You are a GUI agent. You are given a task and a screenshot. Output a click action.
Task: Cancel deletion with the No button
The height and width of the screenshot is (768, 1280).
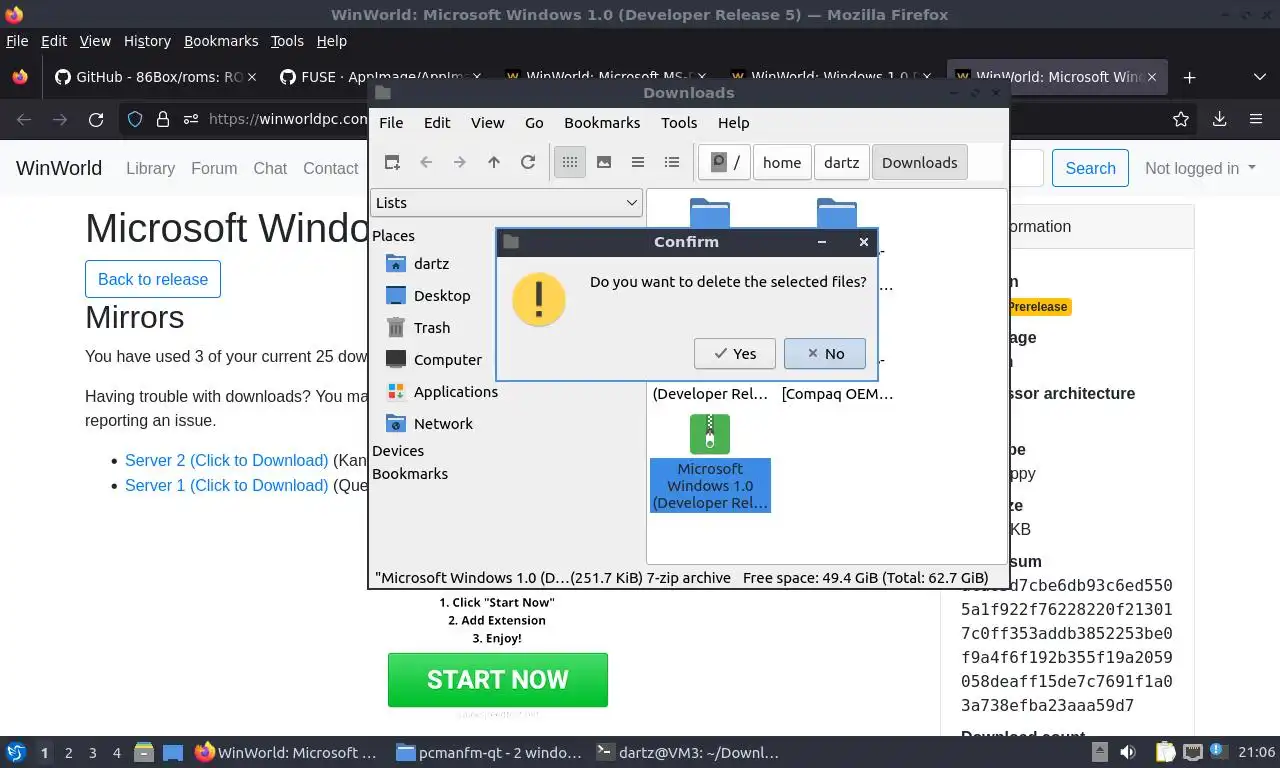point(825,353)
